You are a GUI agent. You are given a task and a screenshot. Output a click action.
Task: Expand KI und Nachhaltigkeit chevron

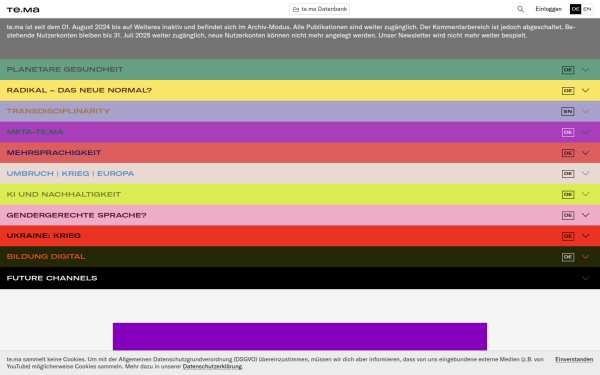(585, 194)
